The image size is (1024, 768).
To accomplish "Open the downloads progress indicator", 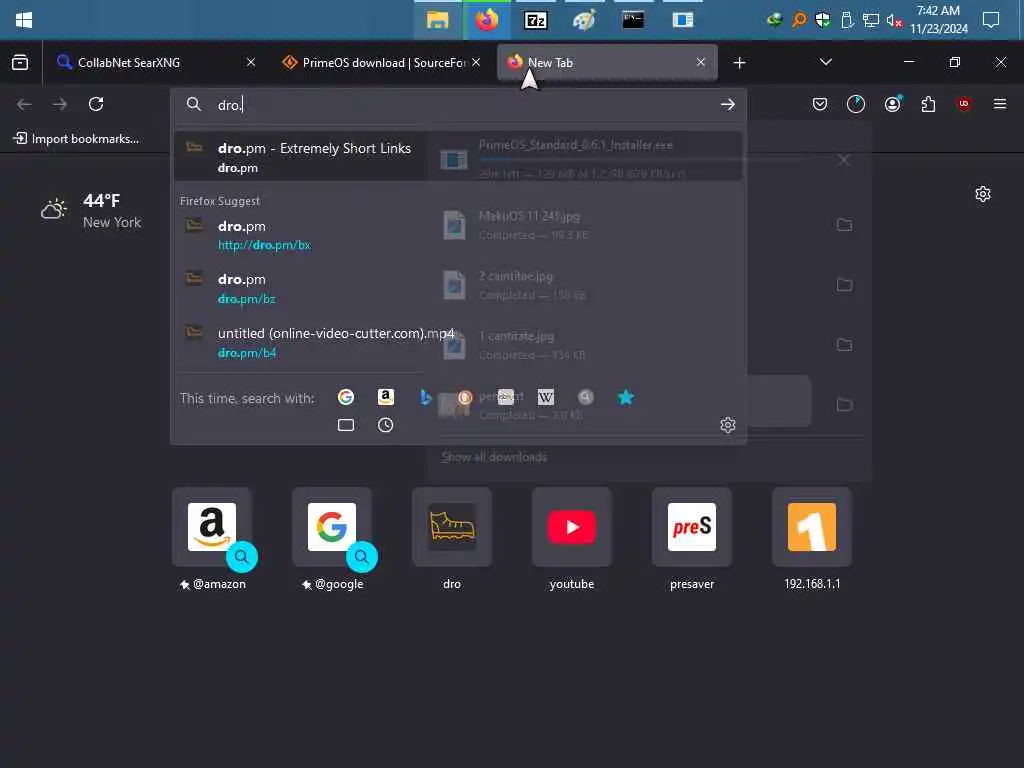I will (856, 104).
